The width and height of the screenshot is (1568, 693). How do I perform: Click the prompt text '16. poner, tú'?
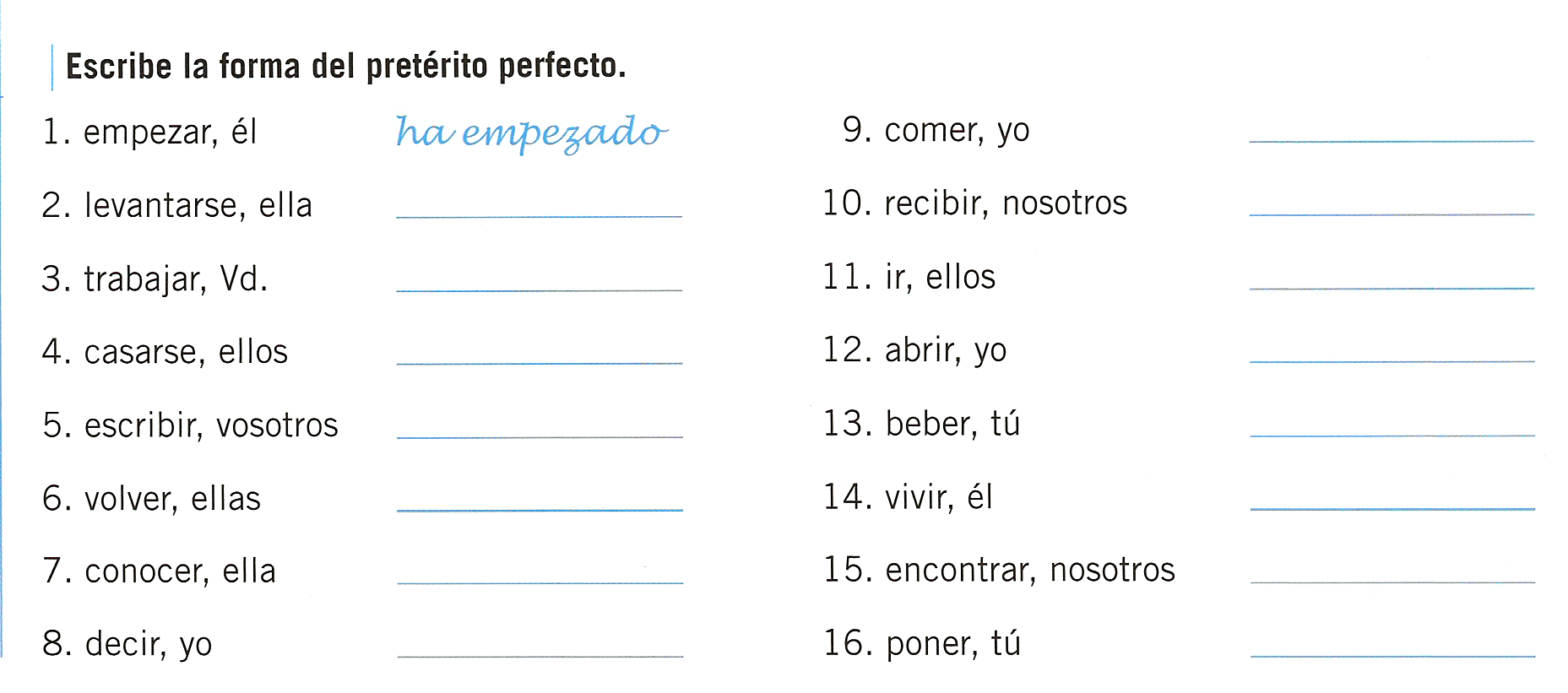(922, 643)
